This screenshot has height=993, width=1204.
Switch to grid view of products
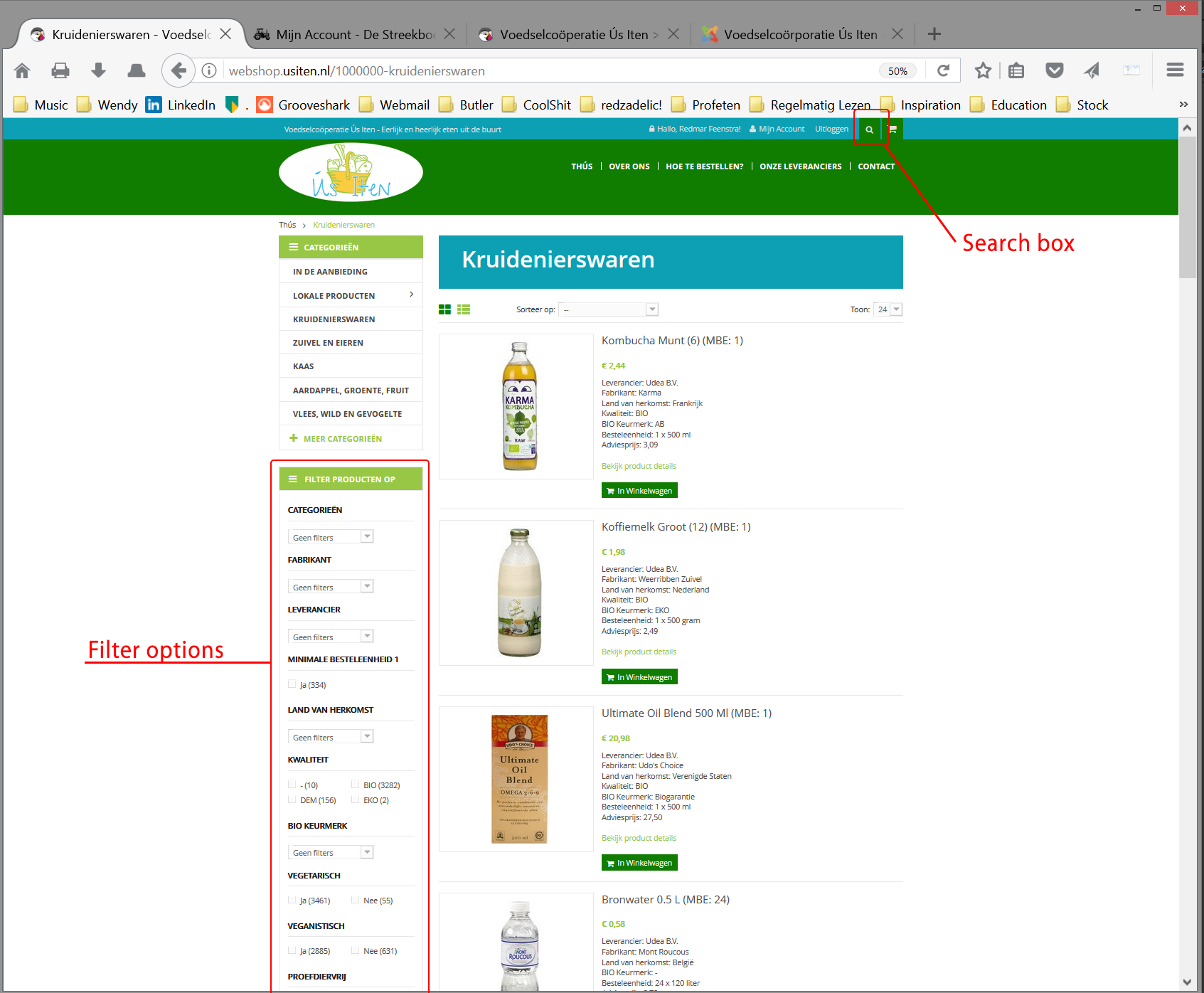point(444,309)
